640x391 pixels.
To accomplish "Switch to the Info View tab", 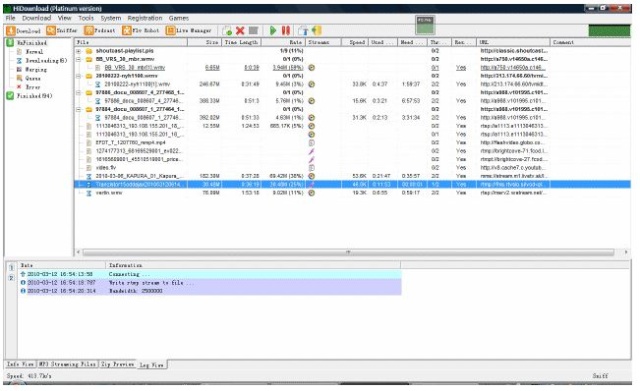I will 20,364.
